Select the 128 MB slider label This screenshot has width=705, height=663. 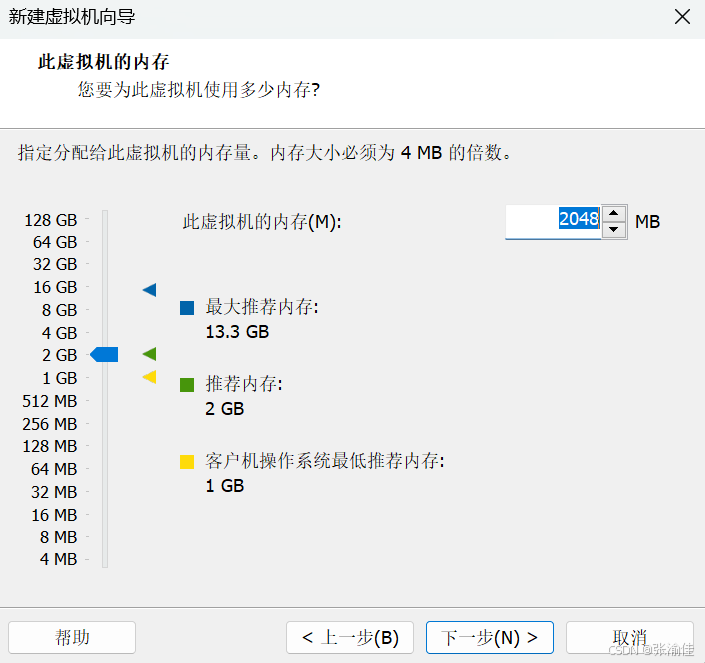point(50,446)
